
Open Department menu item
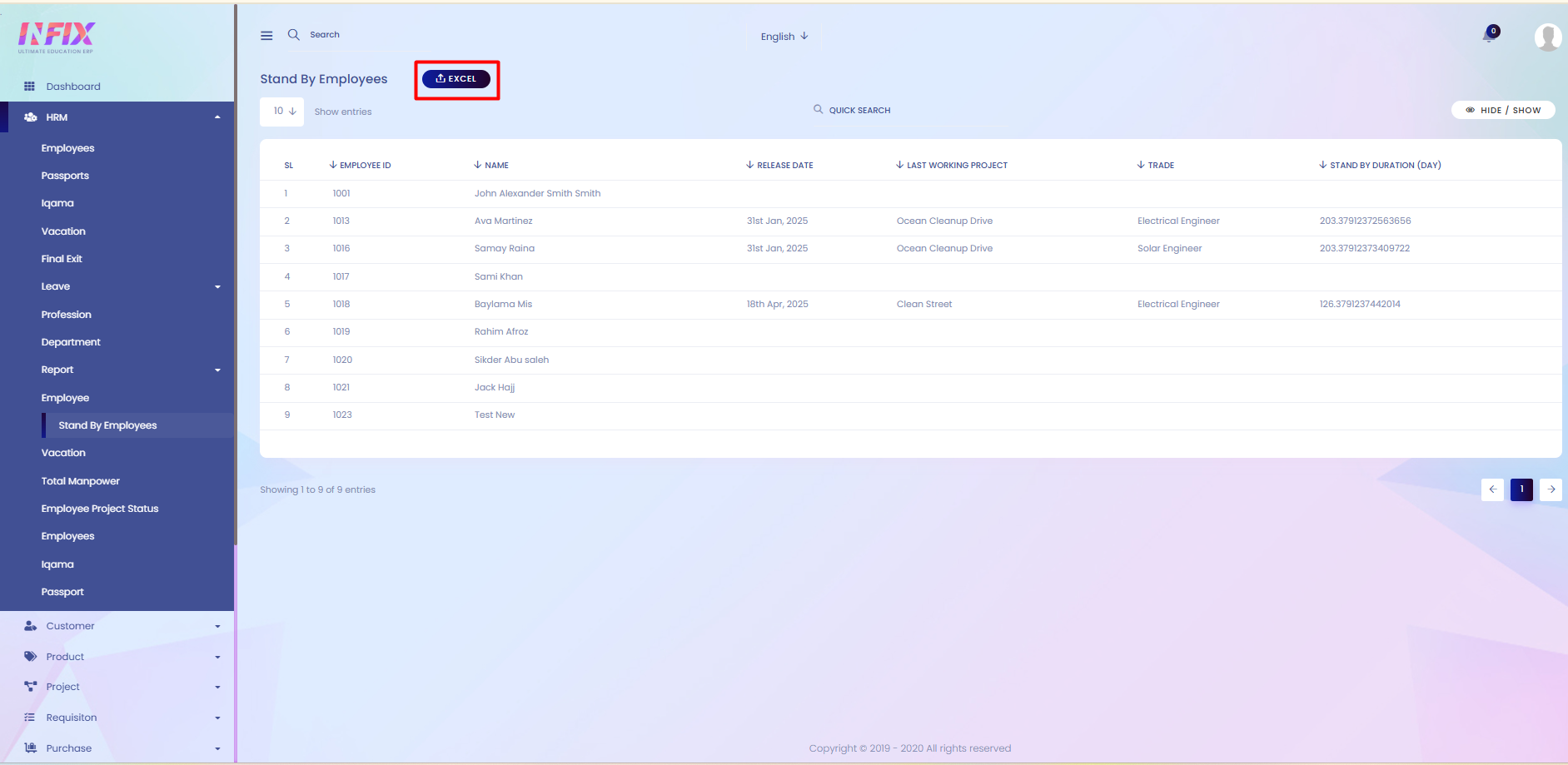click(71, 342)
